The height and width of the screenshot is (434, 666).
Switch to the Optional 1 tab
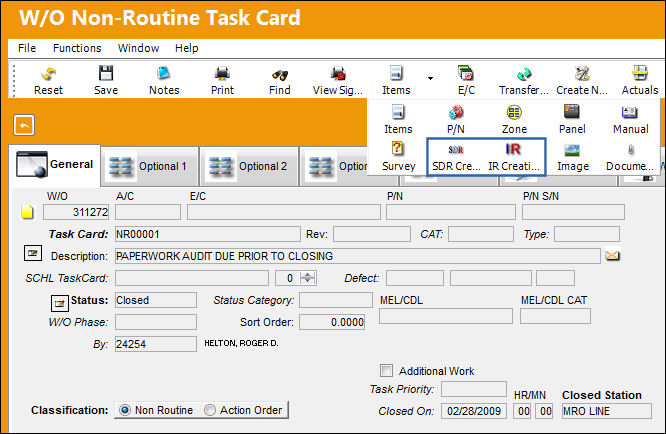tap(150, 166)
